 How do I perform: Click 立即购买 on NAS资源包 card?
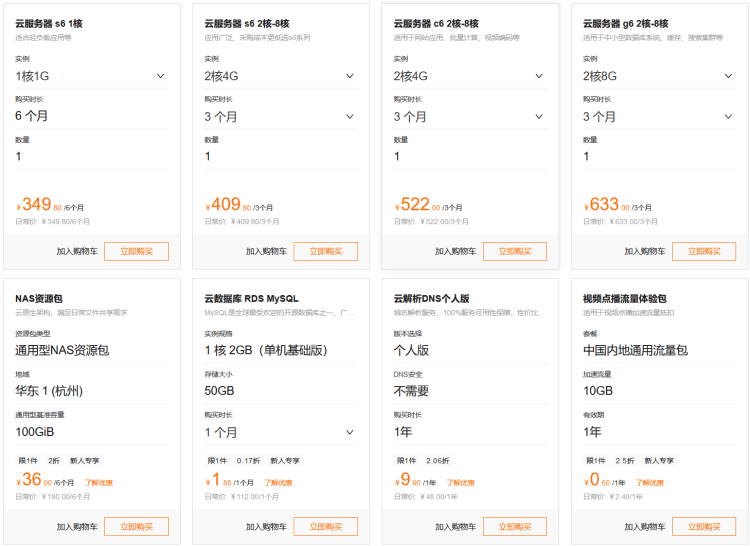click(136, 527)
